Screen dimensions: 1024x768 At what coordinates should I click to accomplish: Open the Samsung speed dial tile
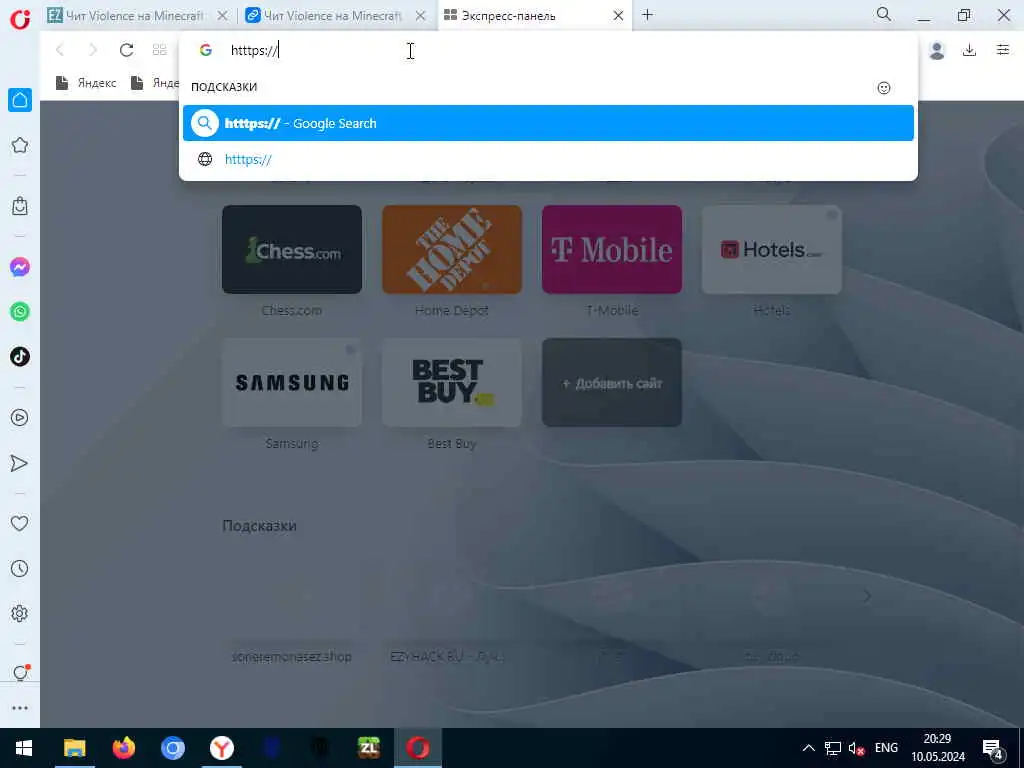292,382
